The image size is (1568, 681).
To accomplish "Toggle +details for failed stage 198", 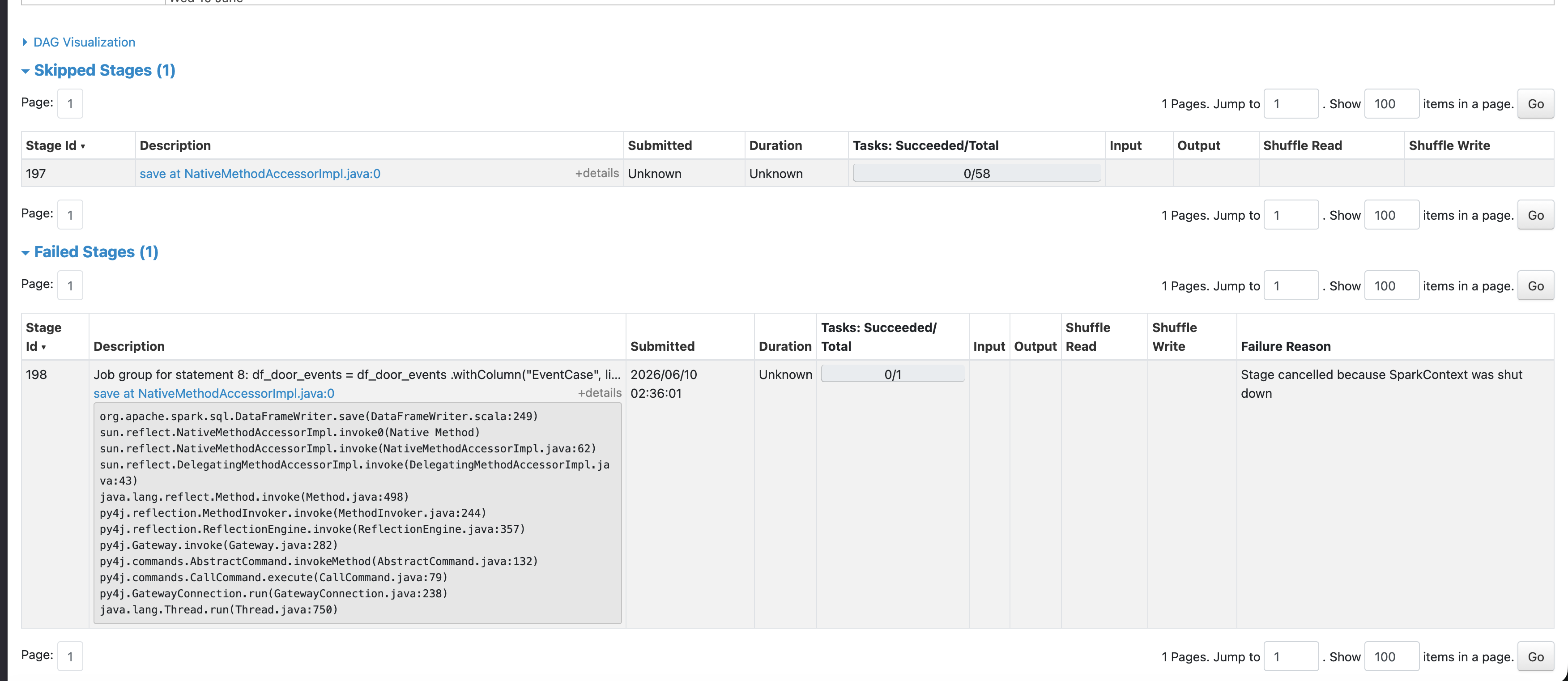I will coord(599,392).
